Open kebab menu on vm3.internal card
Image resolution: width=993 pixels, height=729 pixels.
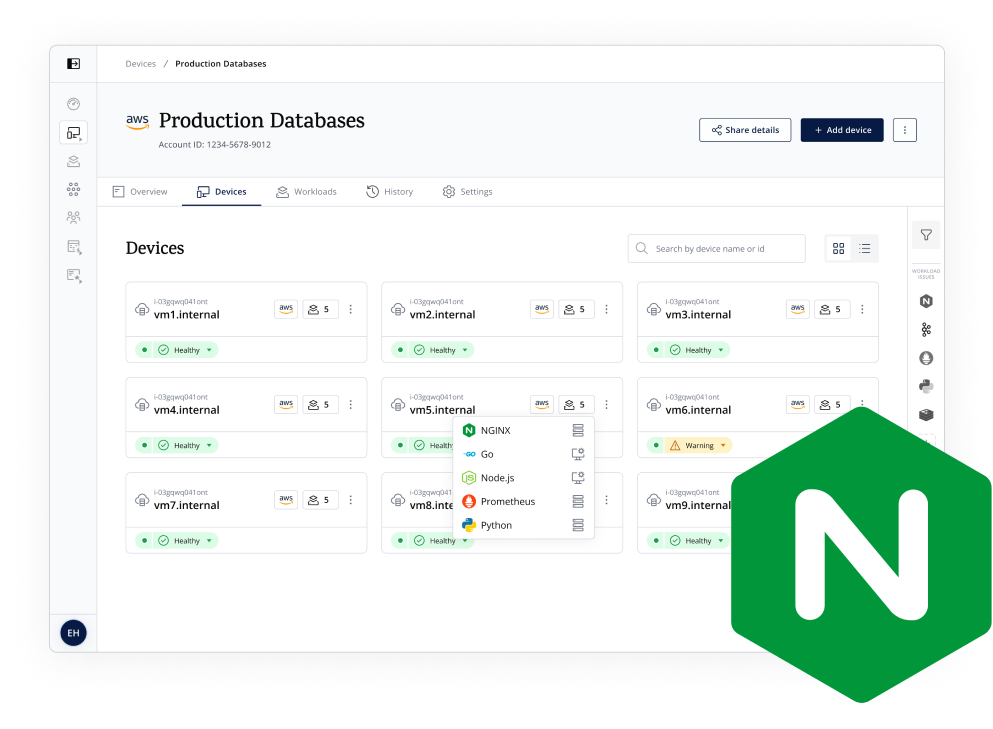tap(863, 309)
